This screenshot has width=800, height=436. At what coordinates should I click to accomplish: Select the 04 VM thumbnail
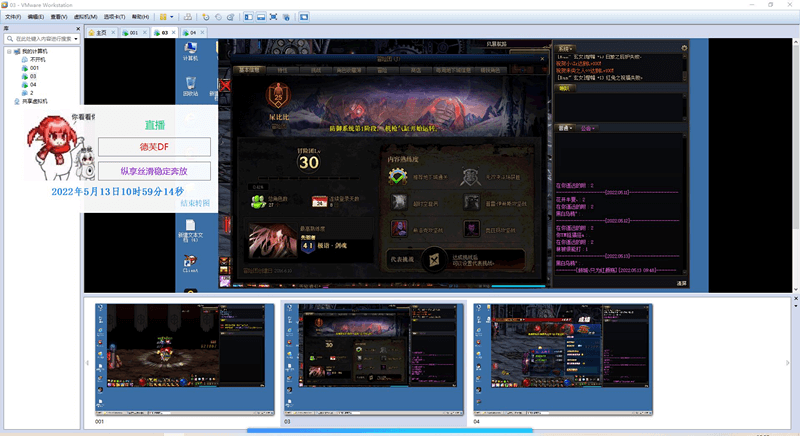coord(563,360)
